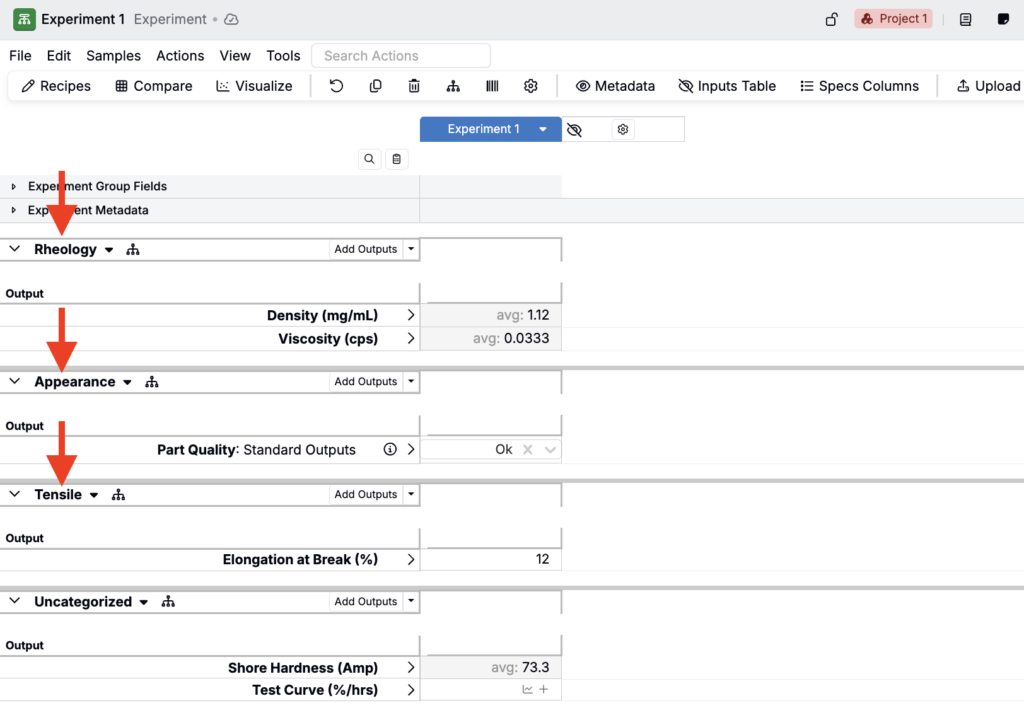1024x720 pixels.
Task: Click the Search Actions input field
Action: [x=400, y=56]
